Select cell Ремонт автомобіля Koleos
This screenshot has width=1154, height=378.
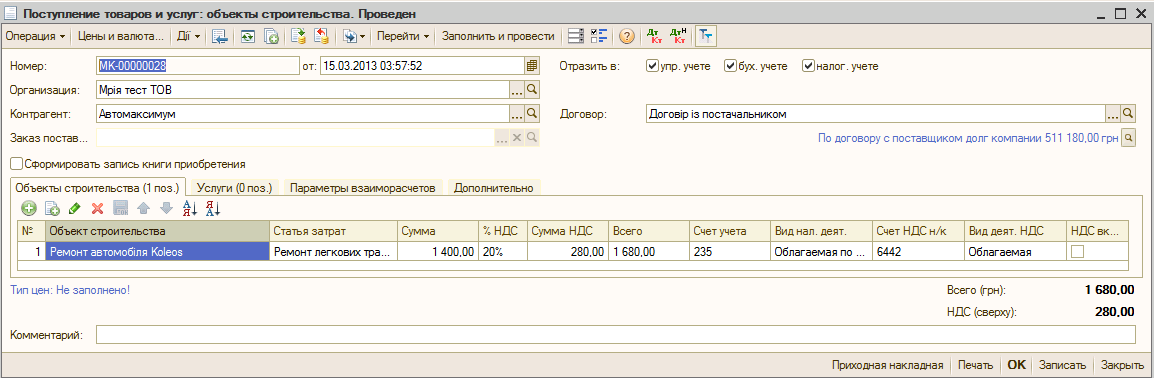pos(157,252)
